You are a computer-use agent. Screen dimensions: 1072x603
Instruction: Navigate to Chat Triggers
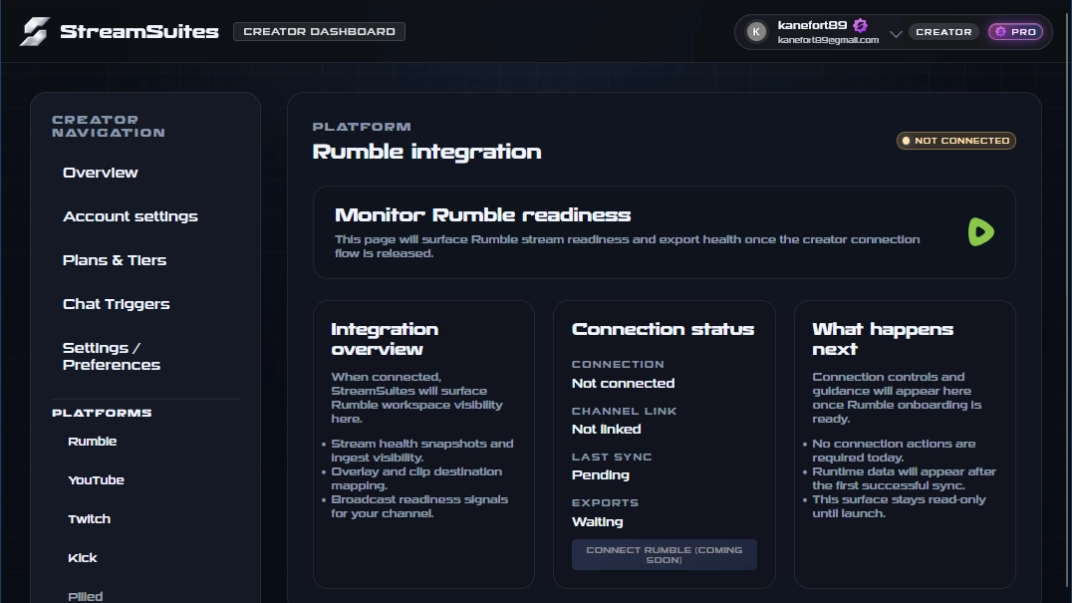point(116,304)
